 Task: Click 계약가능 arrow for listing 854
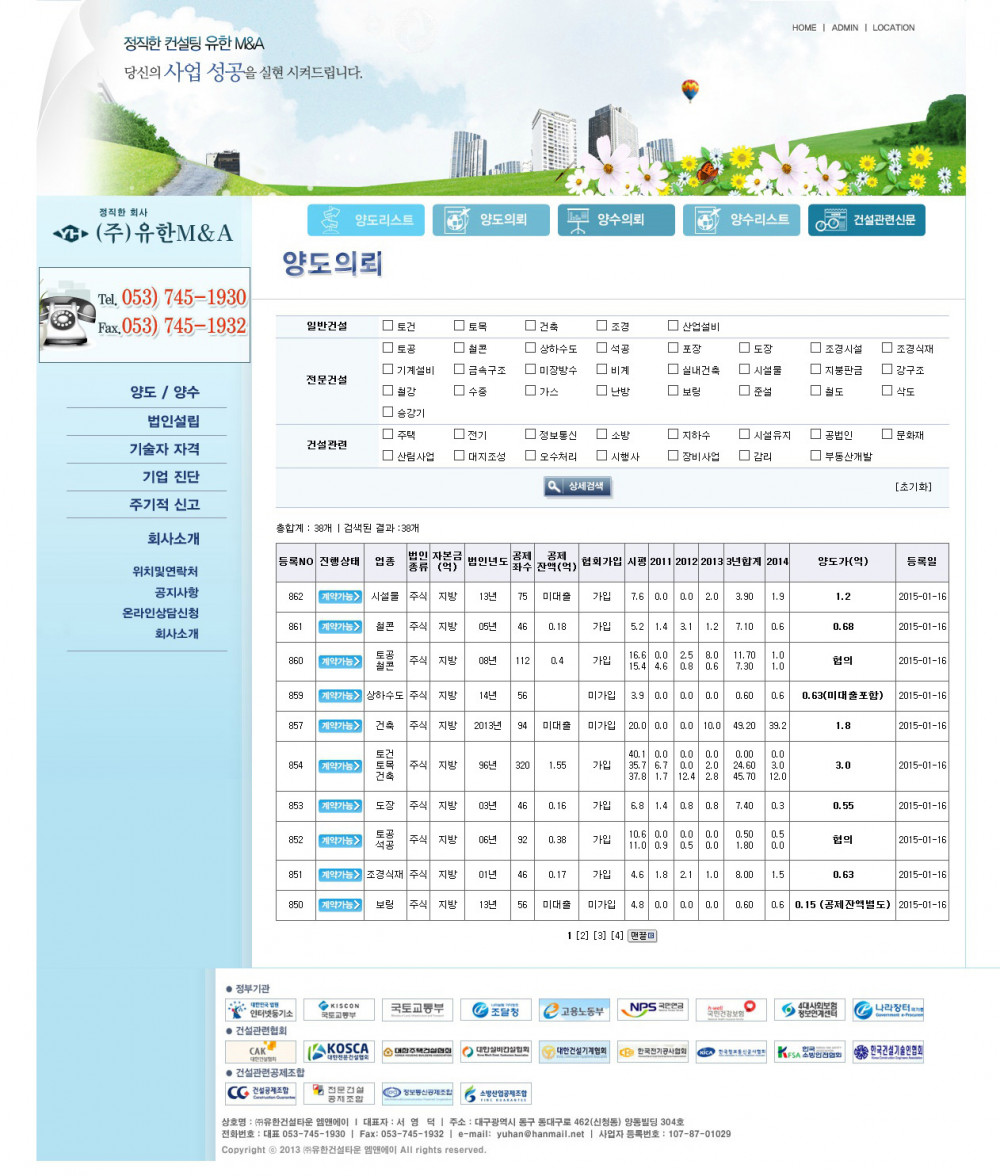(x=340, y=766)
